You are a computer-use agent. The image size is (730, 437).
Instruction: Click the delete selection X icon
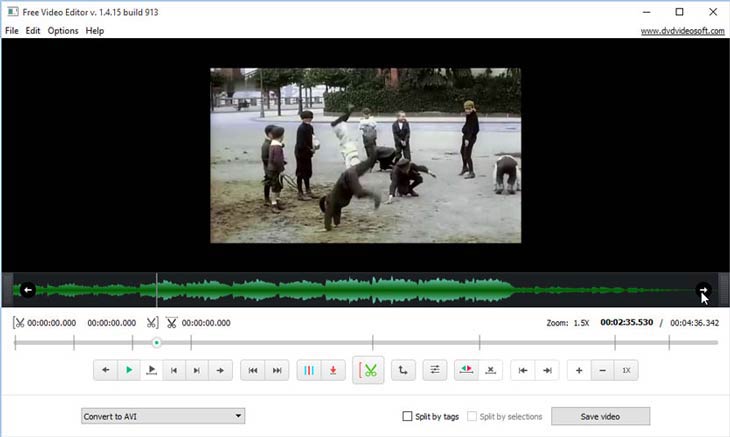pyautogui.click(x=490, y=370)
